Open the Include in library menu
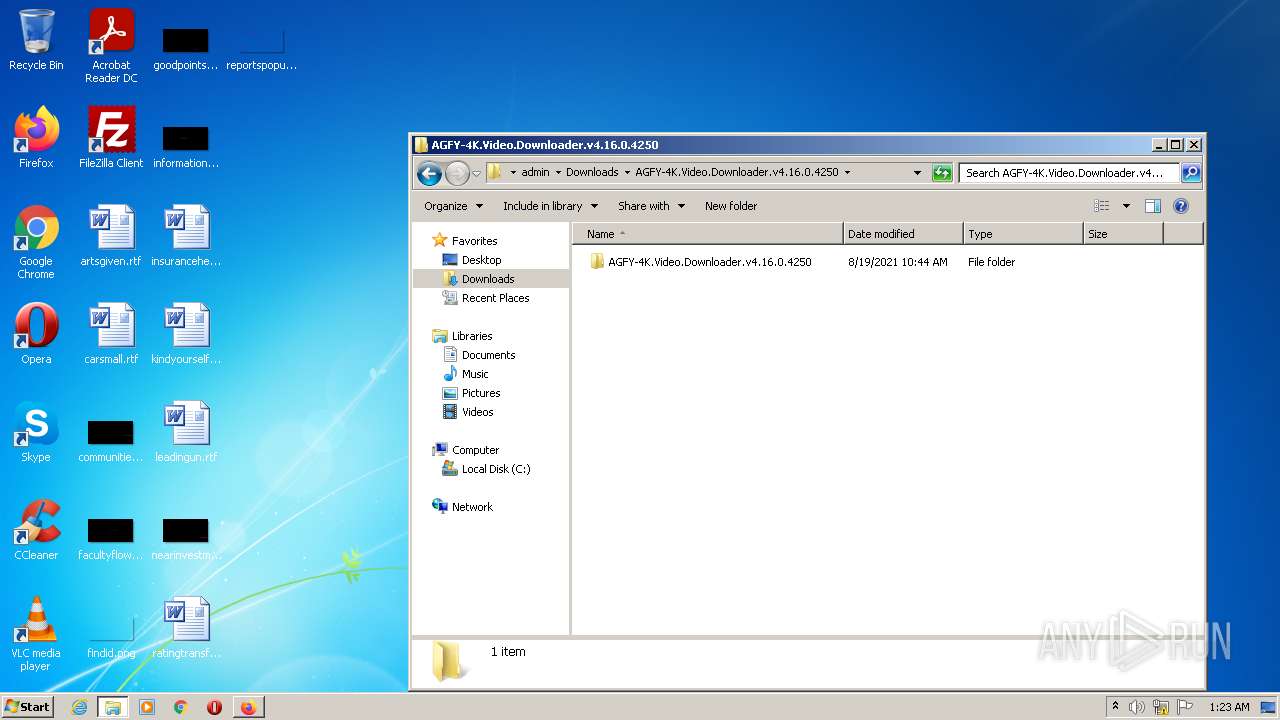Viewport: 1280px width, 720px height. [x=551, y=206]
